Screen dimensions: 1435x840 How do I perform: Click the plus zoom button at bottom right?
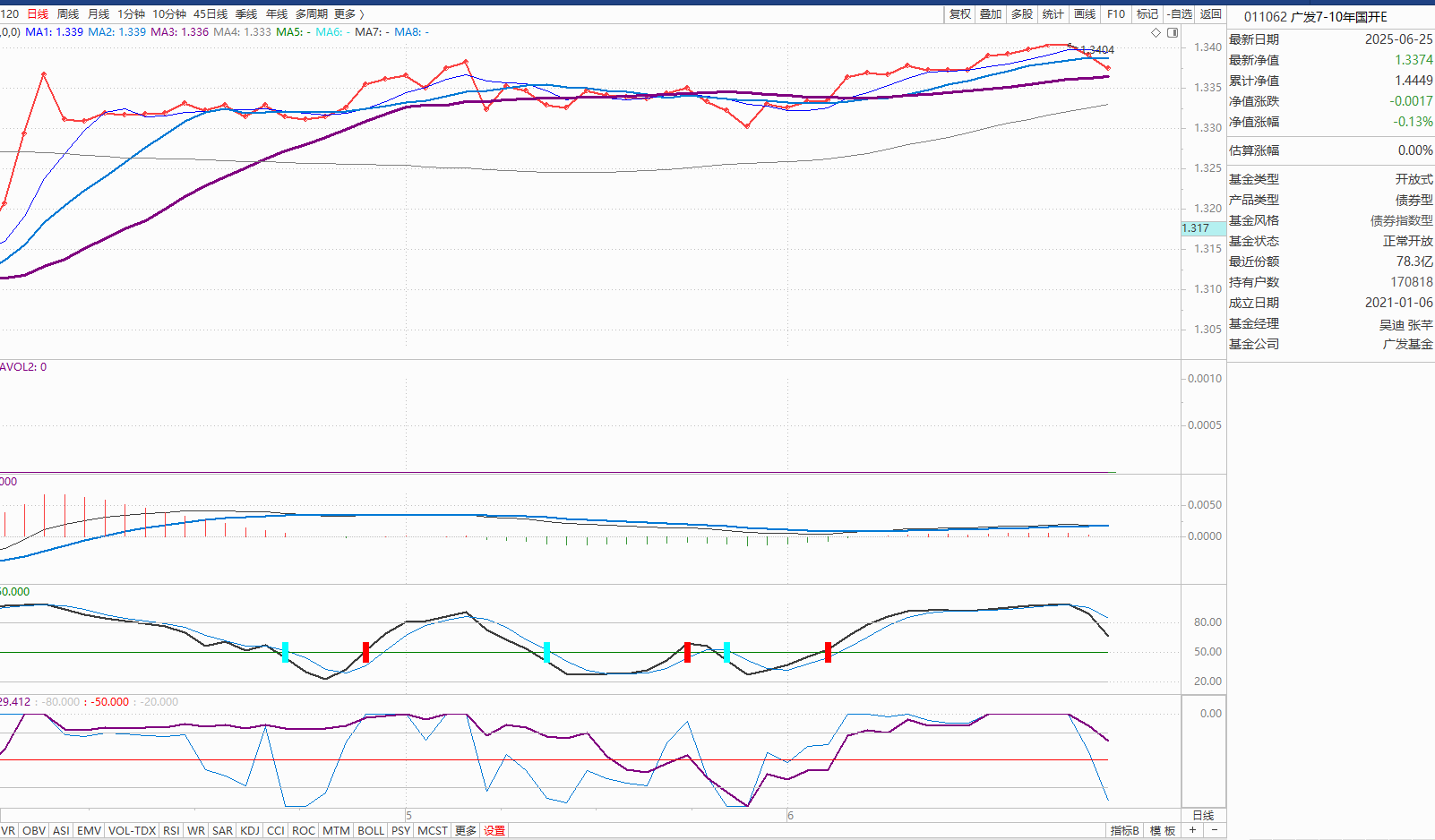(1192, 830)
